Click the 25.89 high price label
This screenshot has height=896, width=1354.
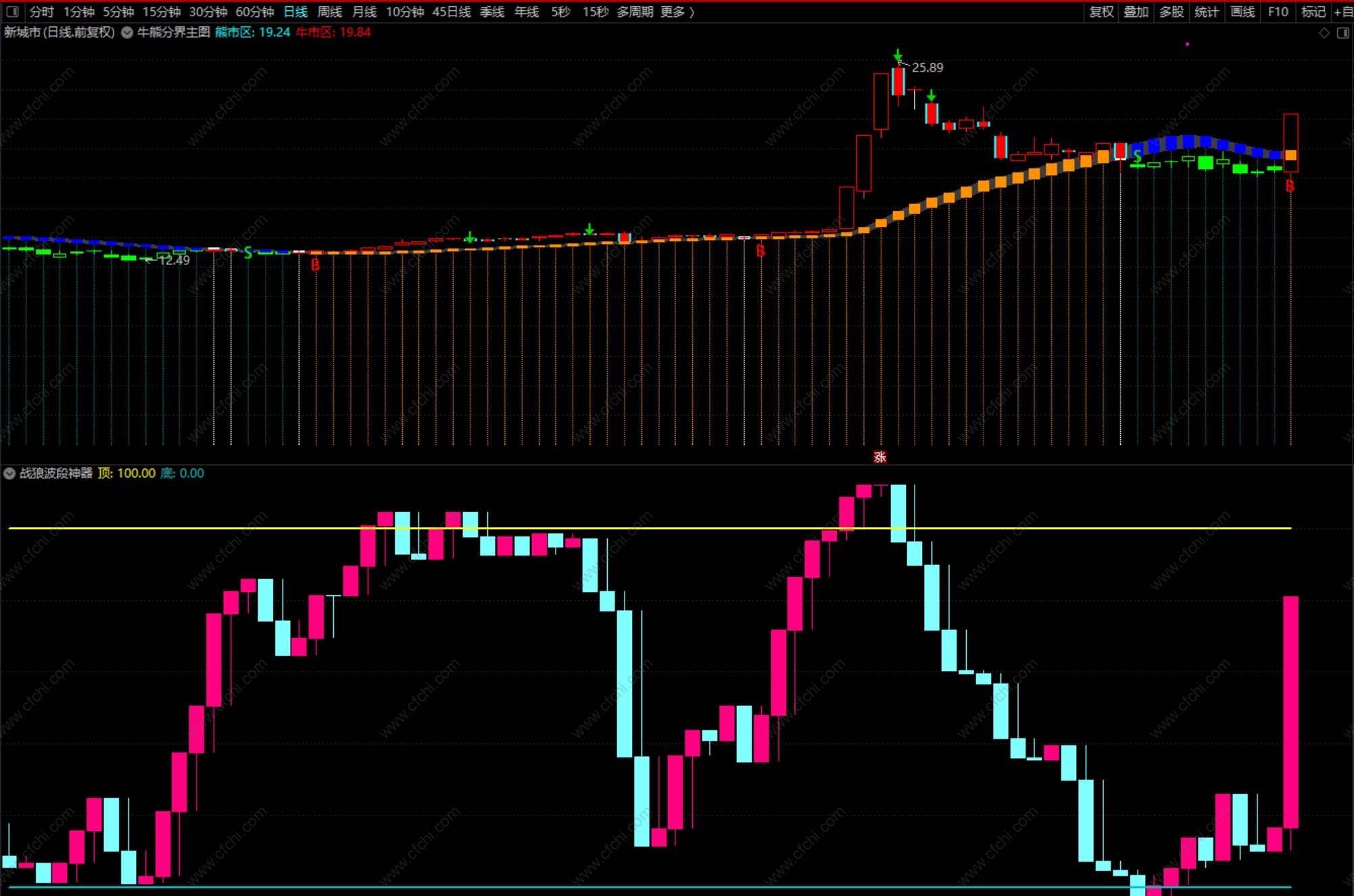pos(927,68)
